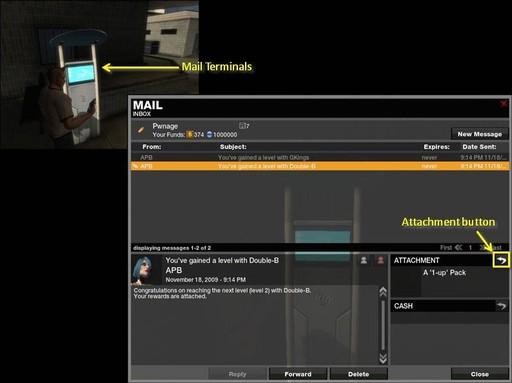The height and width of the screenshot is (383, 512).
Task: Click the attachment retrieve arrow button
Action: 501,260
